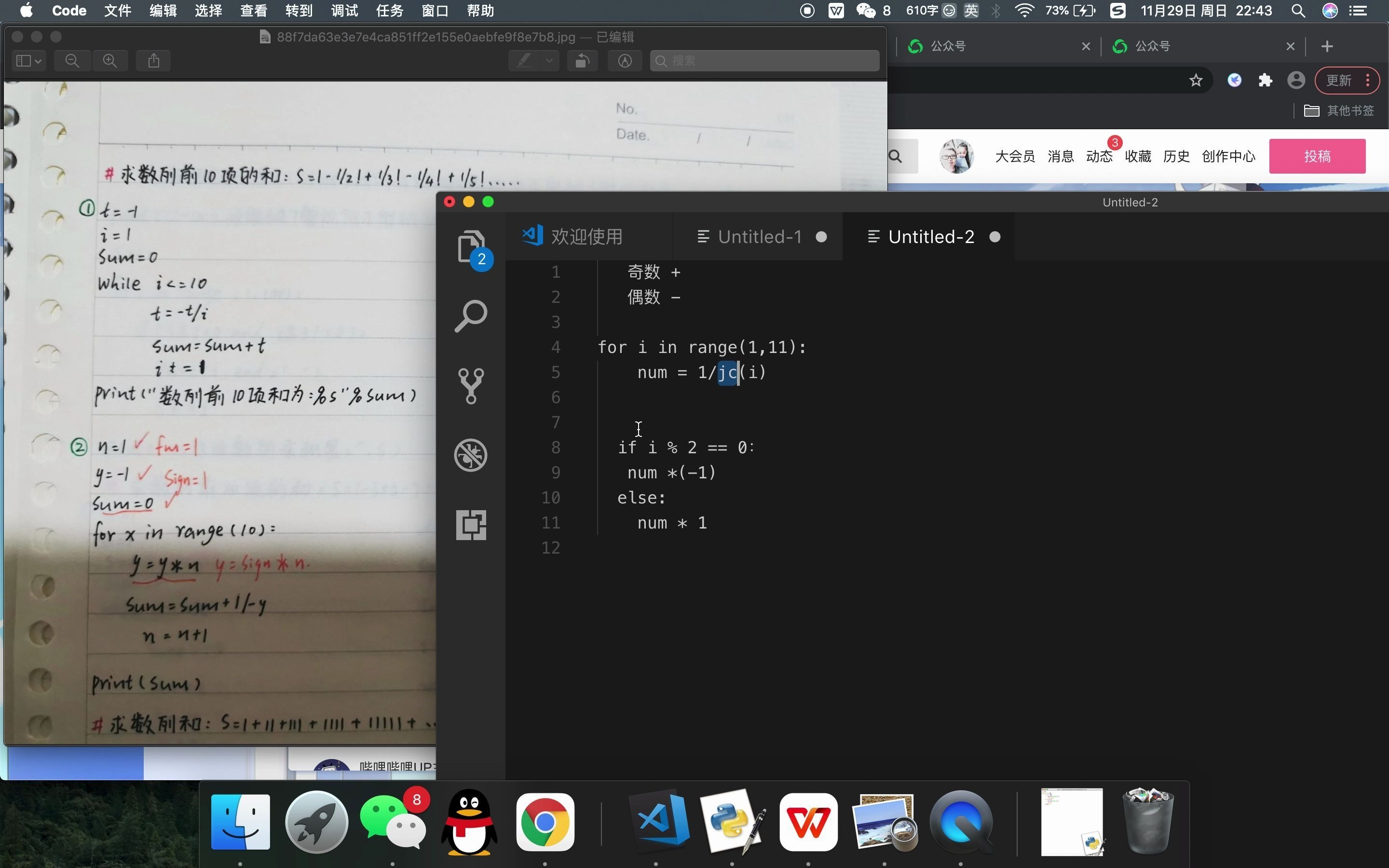Viewport: 1389px width, 868px height.
Task: Click the pink 投稿 button
Action: tap(1317, 156)
